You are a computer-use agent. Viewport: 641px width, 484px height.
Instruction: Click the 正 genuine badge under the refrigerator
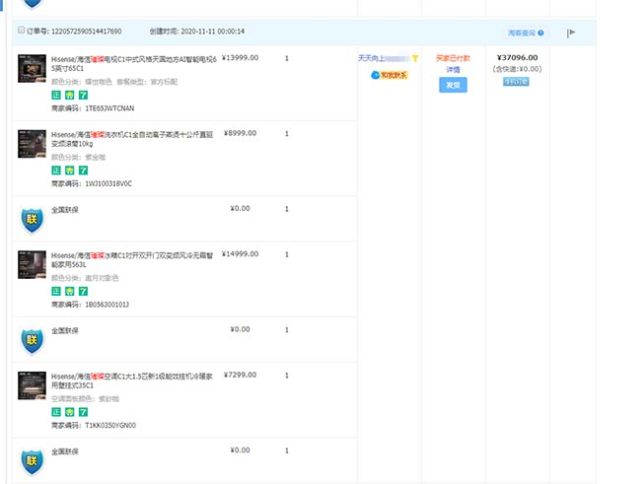click(x=56, y=291)
